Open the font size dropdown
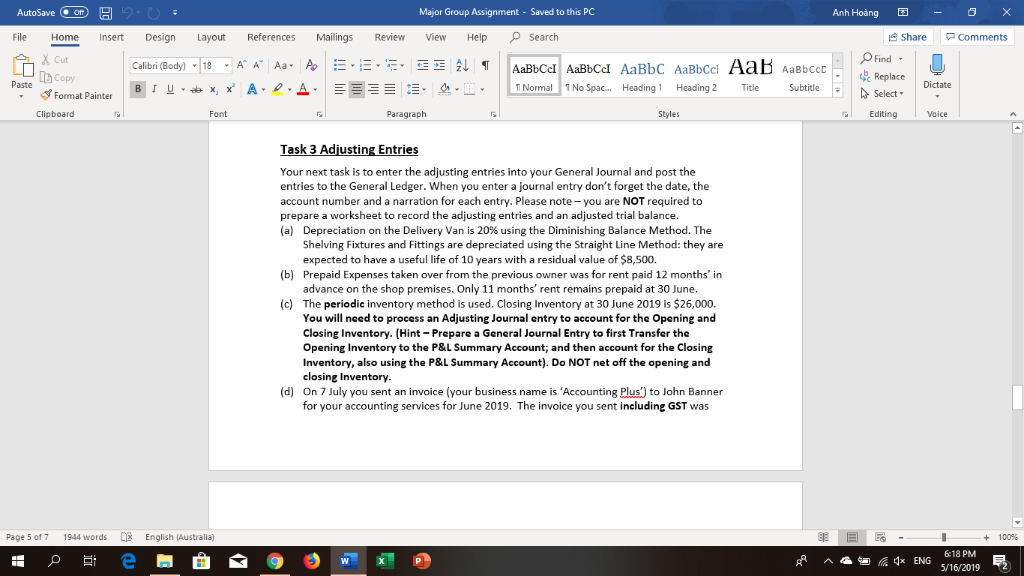Viewport: 1024px width, 576px height. (x=227, y=66)
